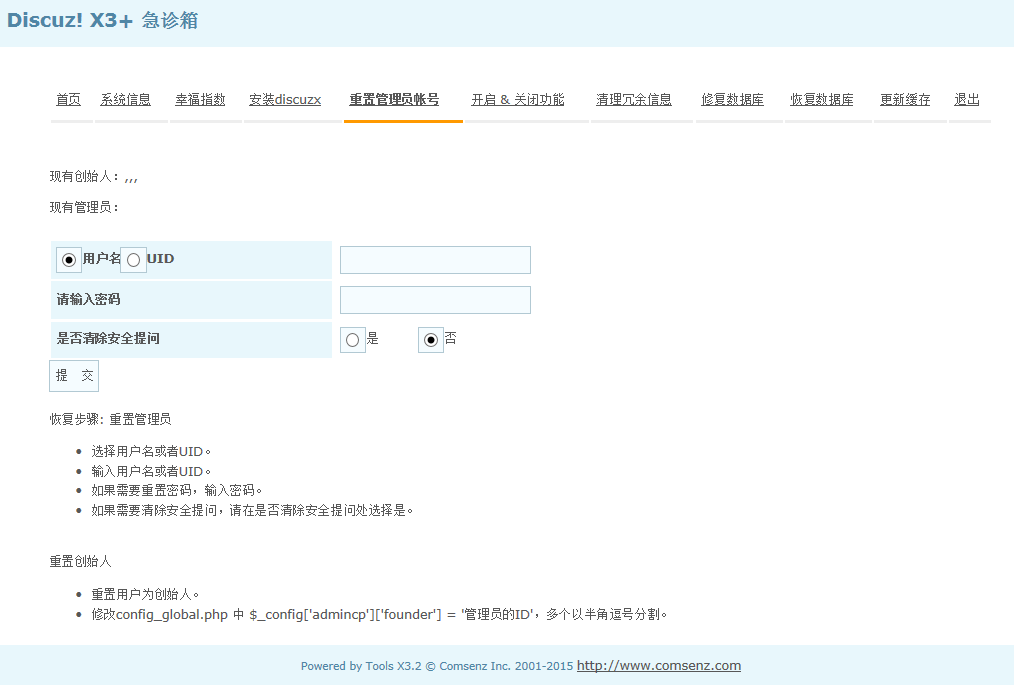
Task: Click the 请输入密码 label
Action: pyautogui.click(x=89, y=299)
